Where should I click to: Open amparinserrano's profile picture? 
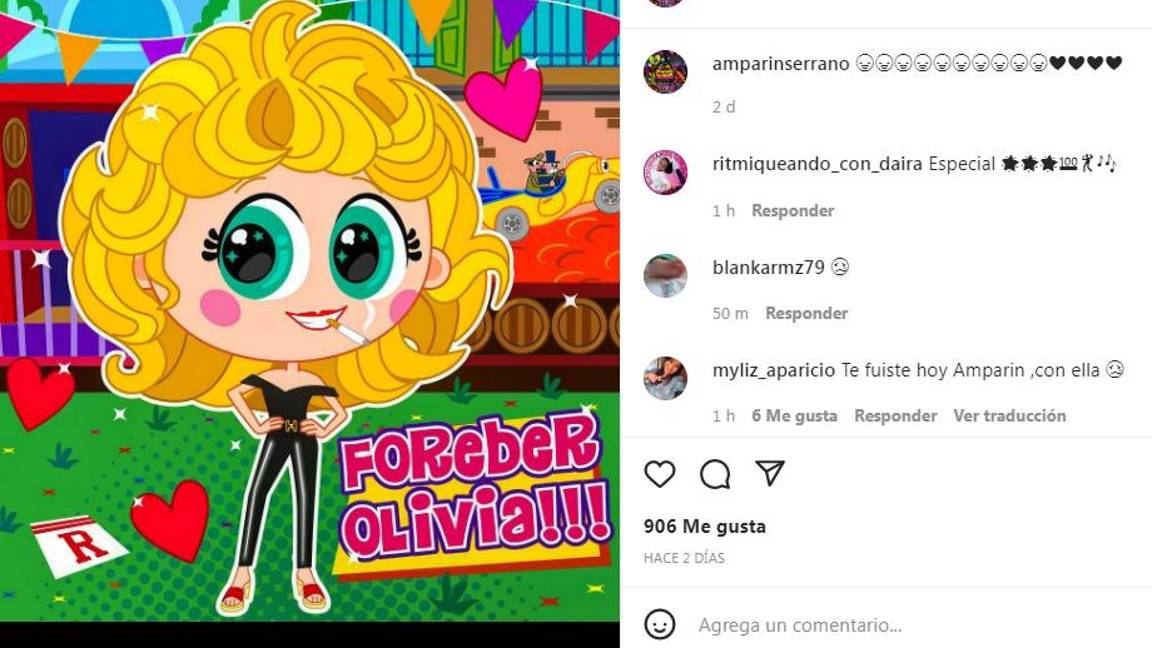[x=665, y=71]
